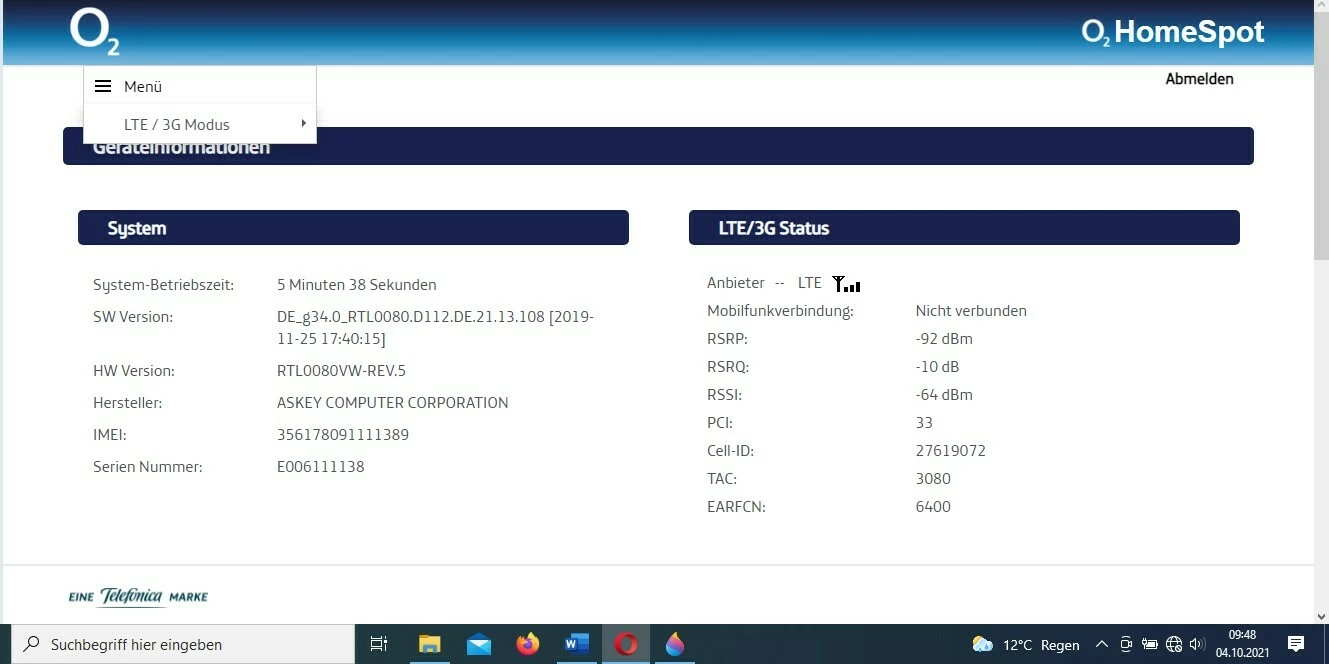Click the LTE signal strength icon

coord(846,284)
